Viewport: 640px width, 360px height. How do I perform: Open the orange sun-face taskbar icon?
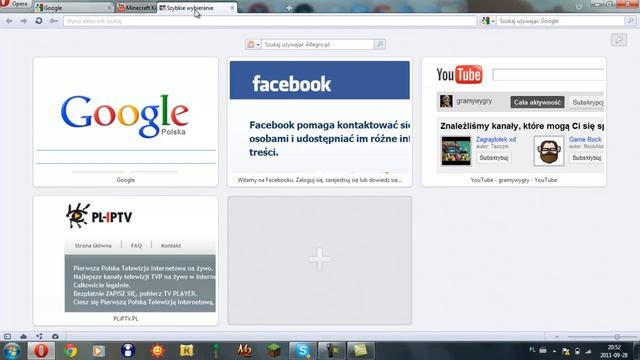(x=158, y=351)
